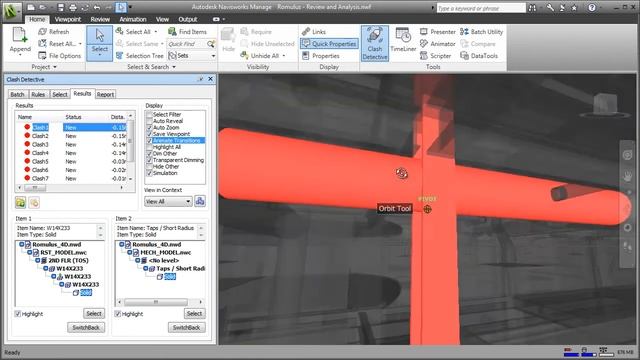Open Unhide All dropdown arrow
Viewport: 640px width, 360px height.
[284, 56]
